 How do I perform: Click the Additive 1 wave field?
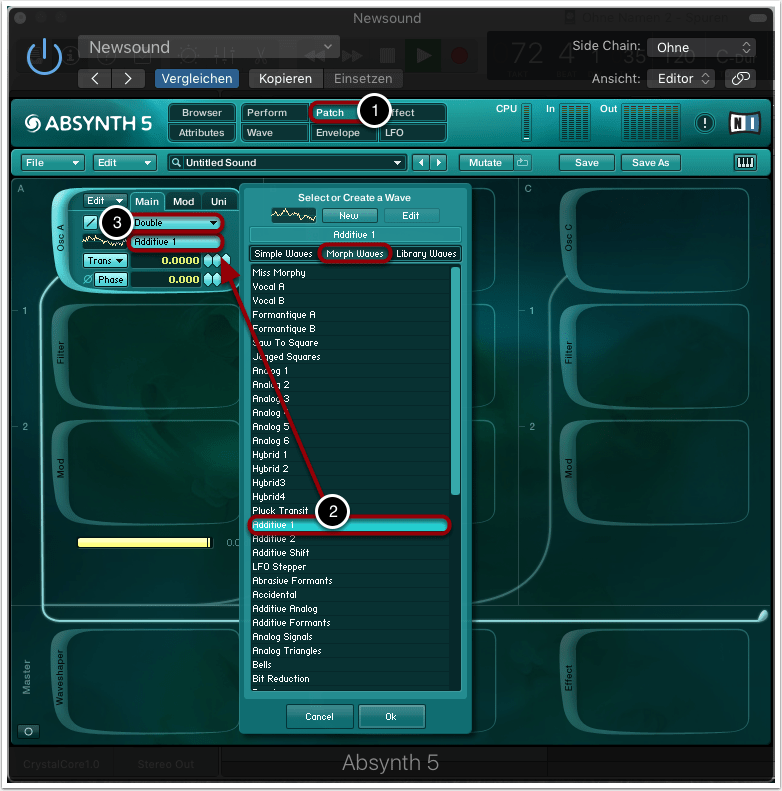coord(176,242)
